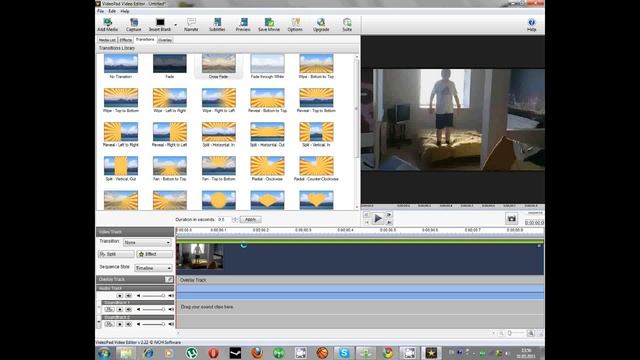Switch to the Media List tab
Viewport: 640px width, 360px height.
[107, 40]
